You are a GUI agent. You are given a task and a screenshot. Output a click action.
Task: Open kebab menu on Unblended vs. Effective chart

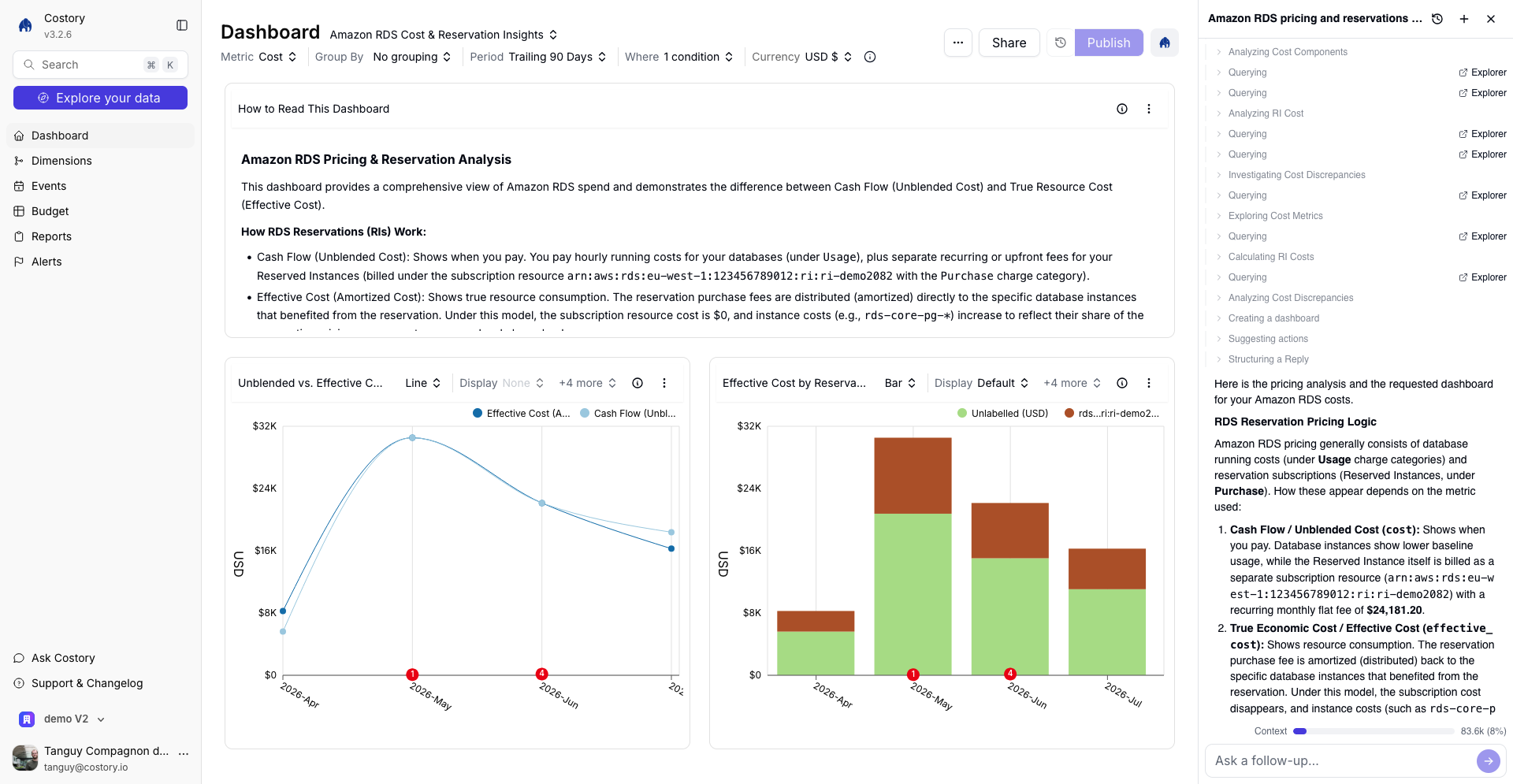click(x=664, y=383)
